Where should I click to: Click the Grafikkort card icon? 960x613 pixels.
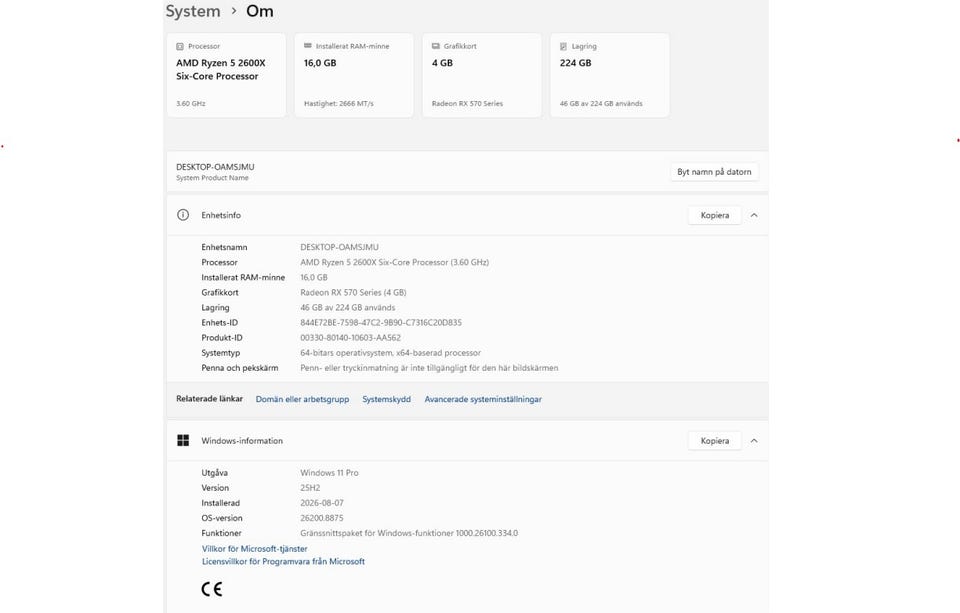(x=436, y=46)
